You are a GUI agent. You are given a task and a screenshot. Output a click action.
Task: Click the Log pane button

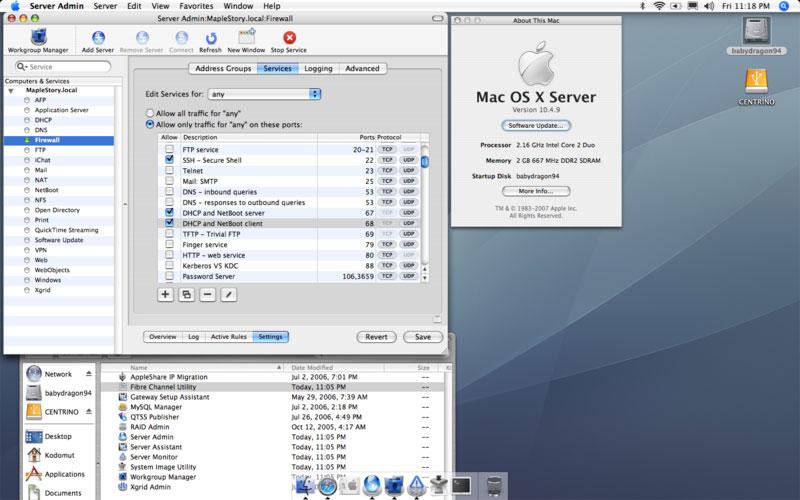193,337
